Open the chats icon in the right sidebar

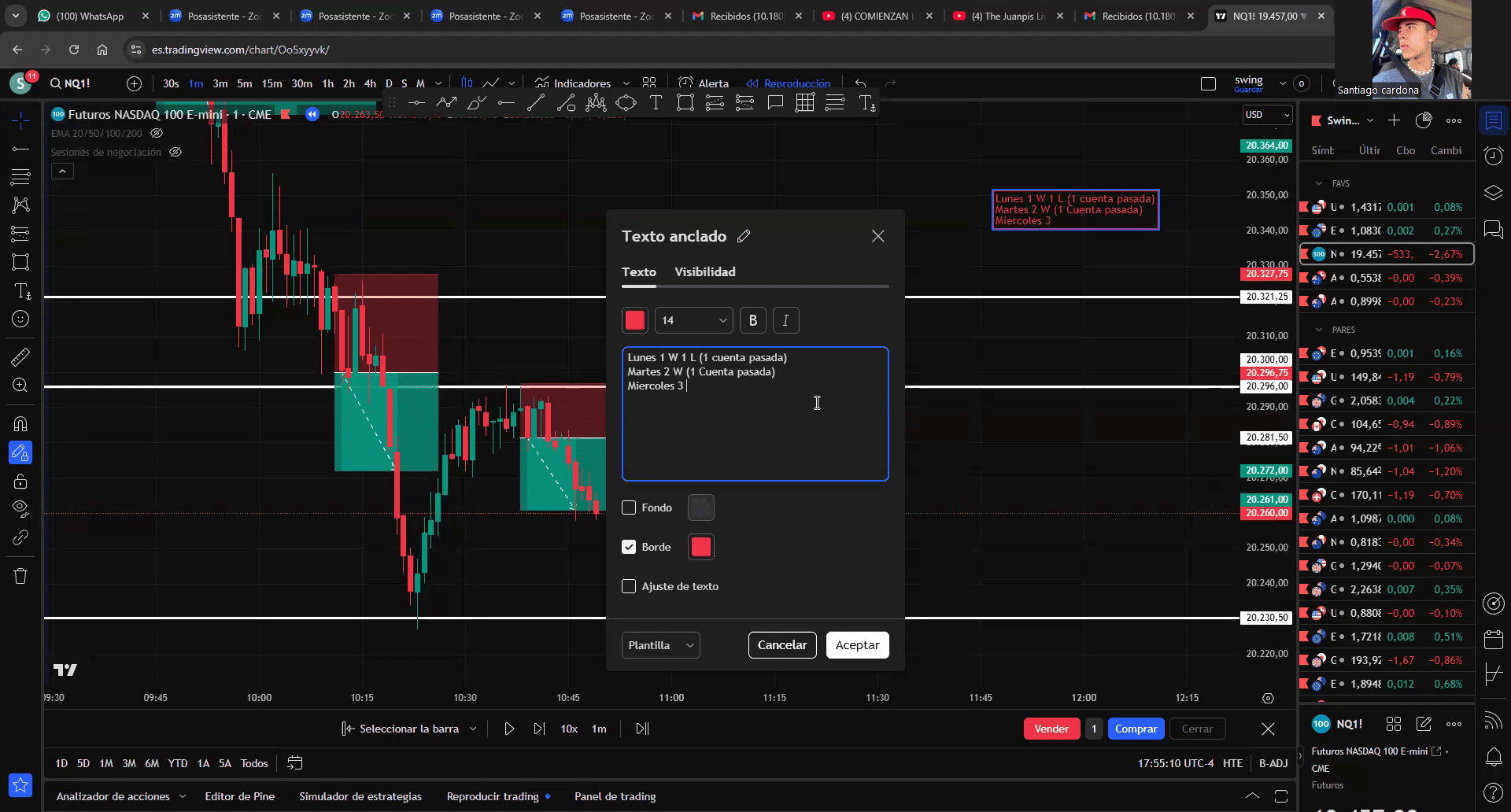[1493, 229]
